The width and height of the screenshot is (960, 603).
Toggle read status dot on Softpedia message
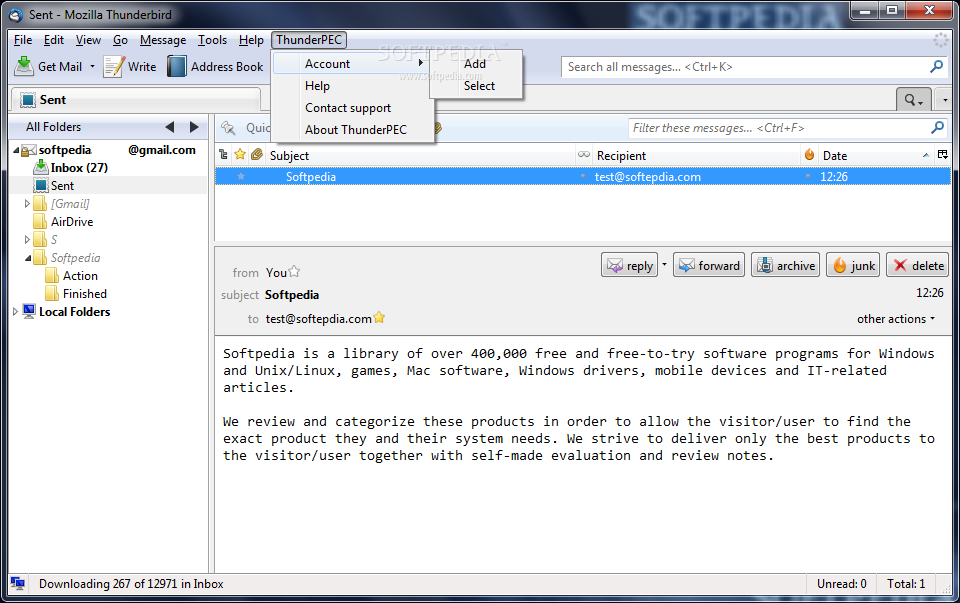pos(583,176)
